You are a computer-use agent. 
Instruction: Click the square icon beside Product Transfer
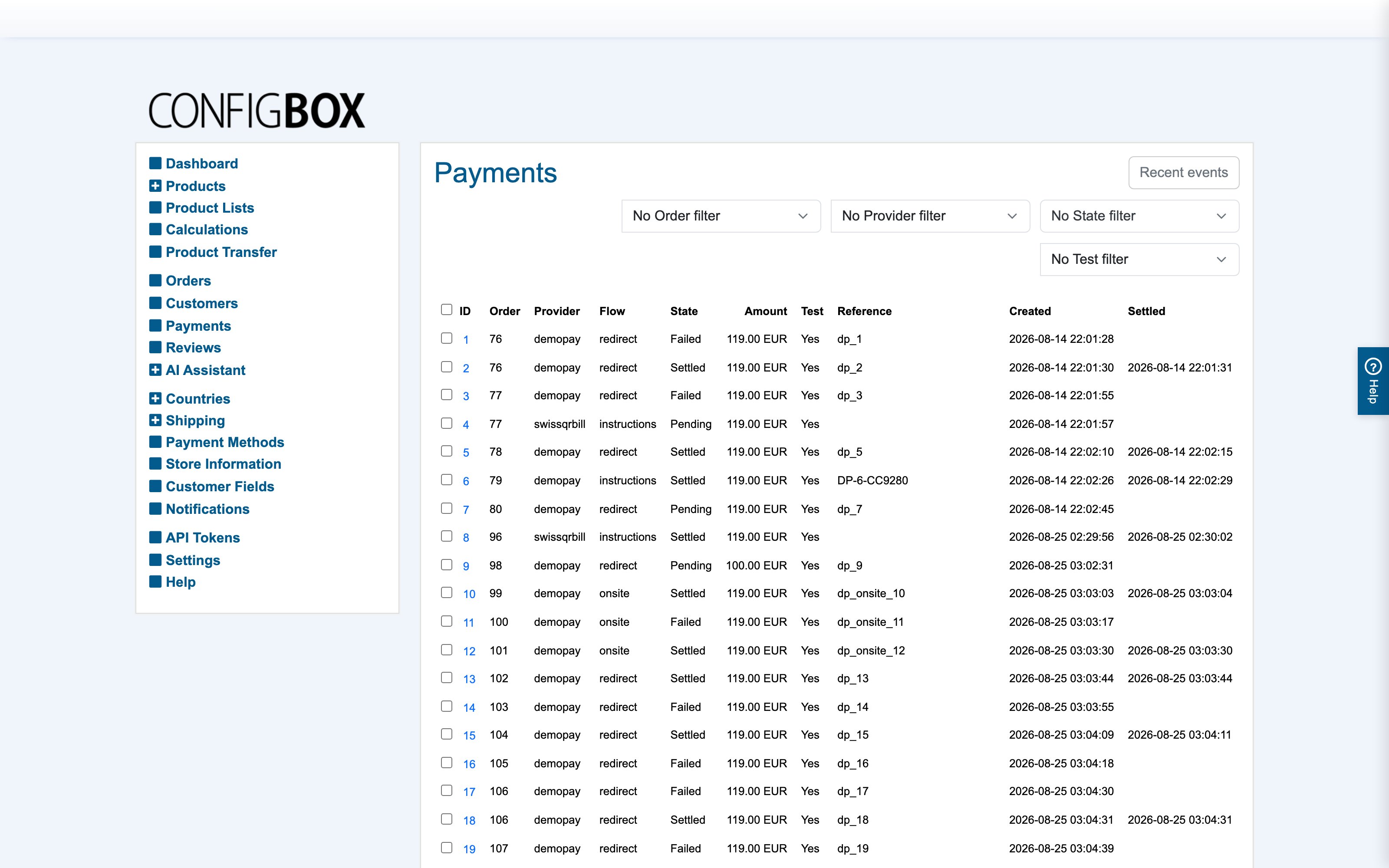155,251
